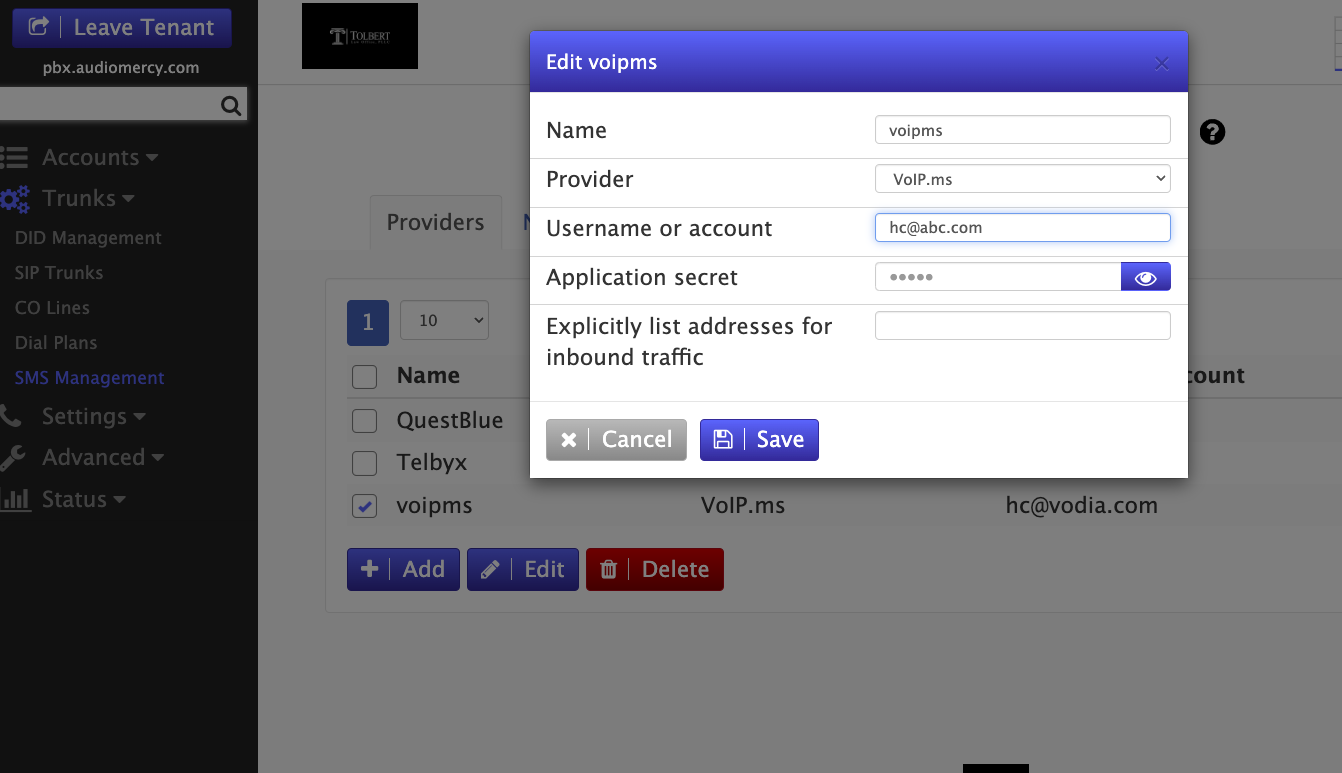Click the hc@vodia.com account cell

click(x=1082, y=506)
